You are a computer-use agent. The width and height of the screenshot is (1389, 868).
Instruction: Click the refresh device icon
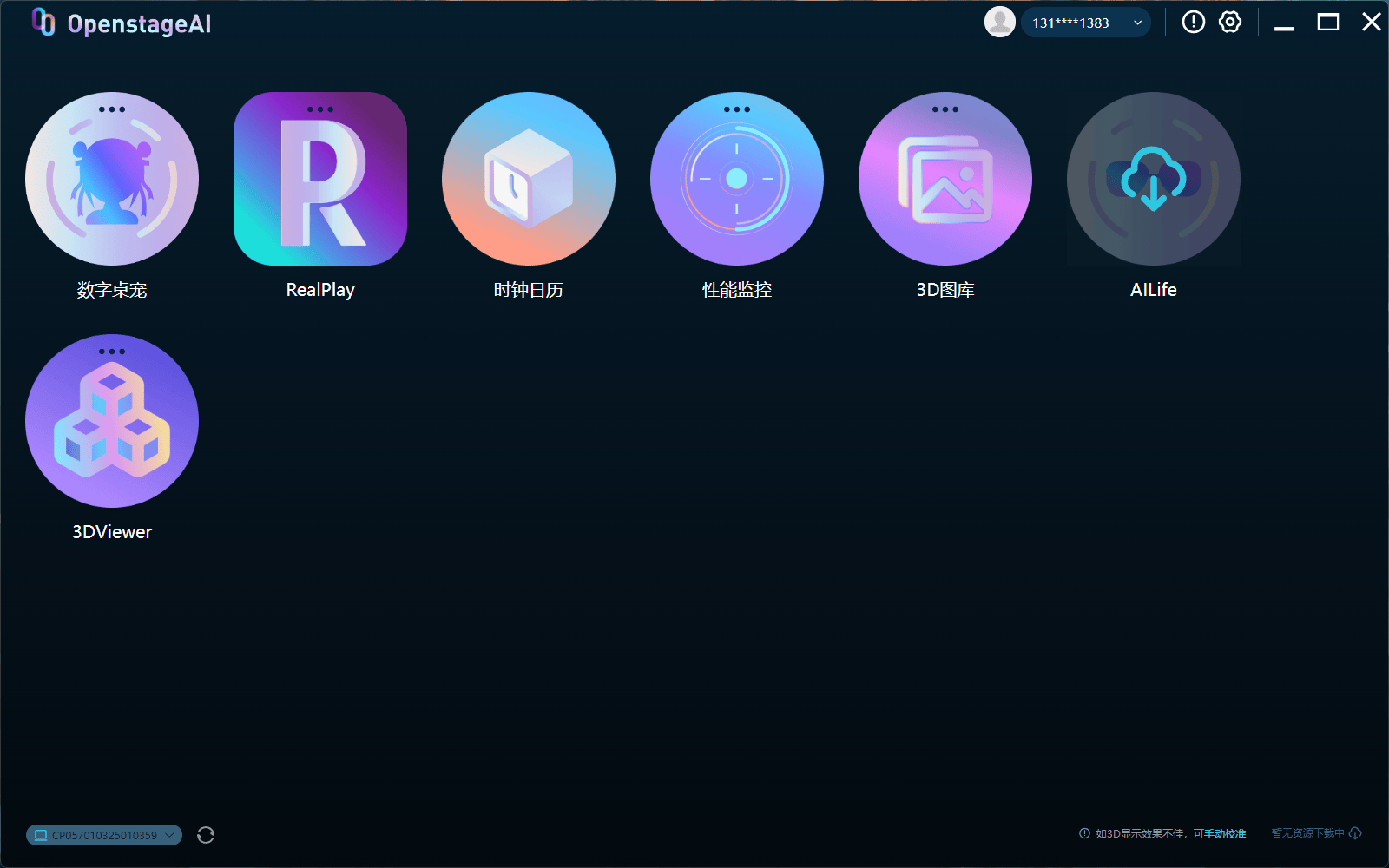(206, 835)
